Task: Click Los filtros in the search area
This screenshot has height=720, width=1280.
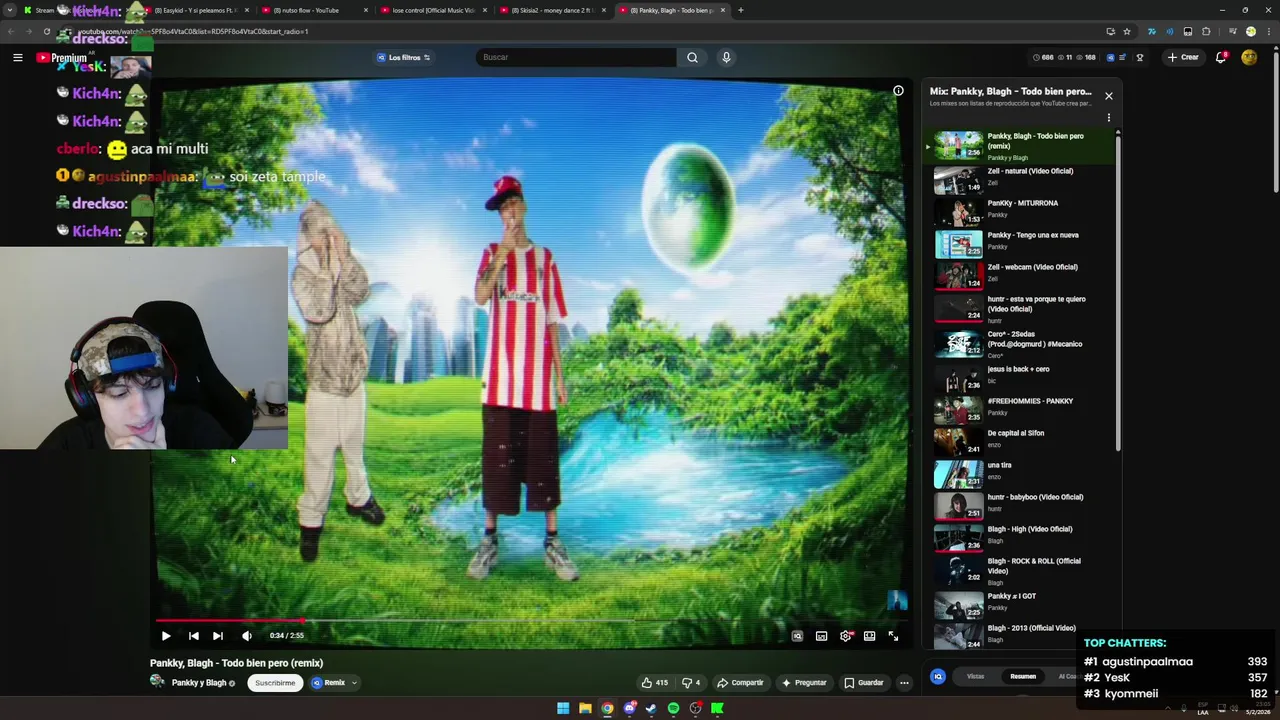Action: click(403, 58)
